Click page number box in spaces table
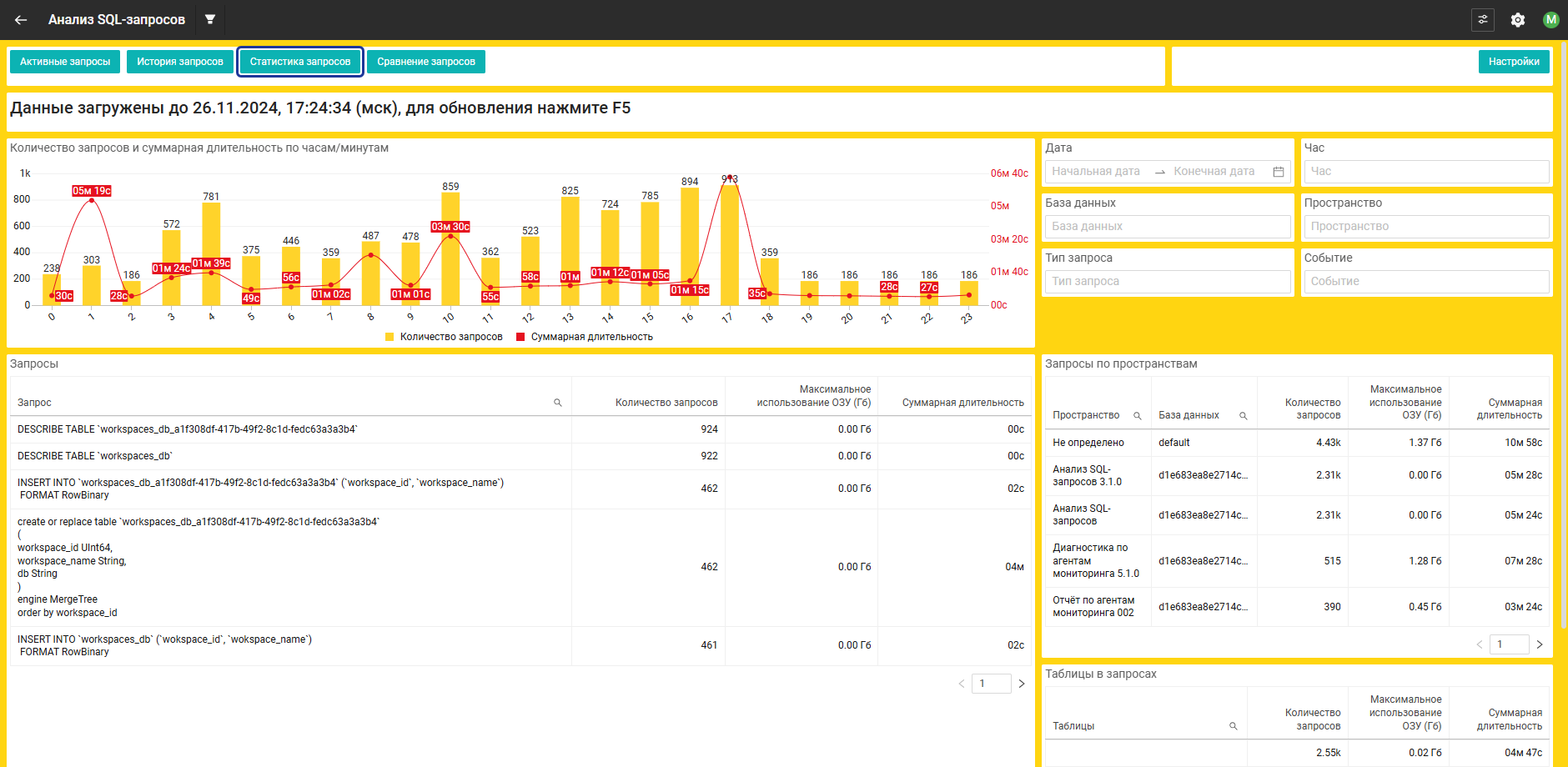 1510,644
